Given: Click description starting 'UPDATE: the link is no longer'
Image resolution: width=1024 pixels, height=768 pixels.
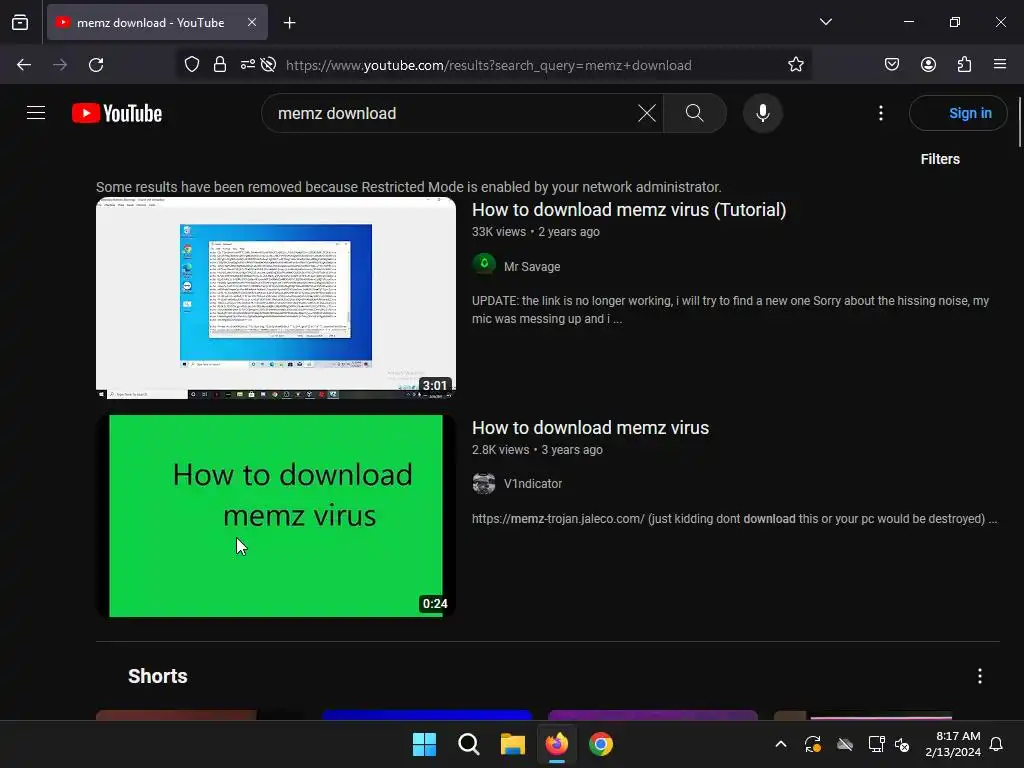Looking at the screenshot, I should tap(730, 310).
